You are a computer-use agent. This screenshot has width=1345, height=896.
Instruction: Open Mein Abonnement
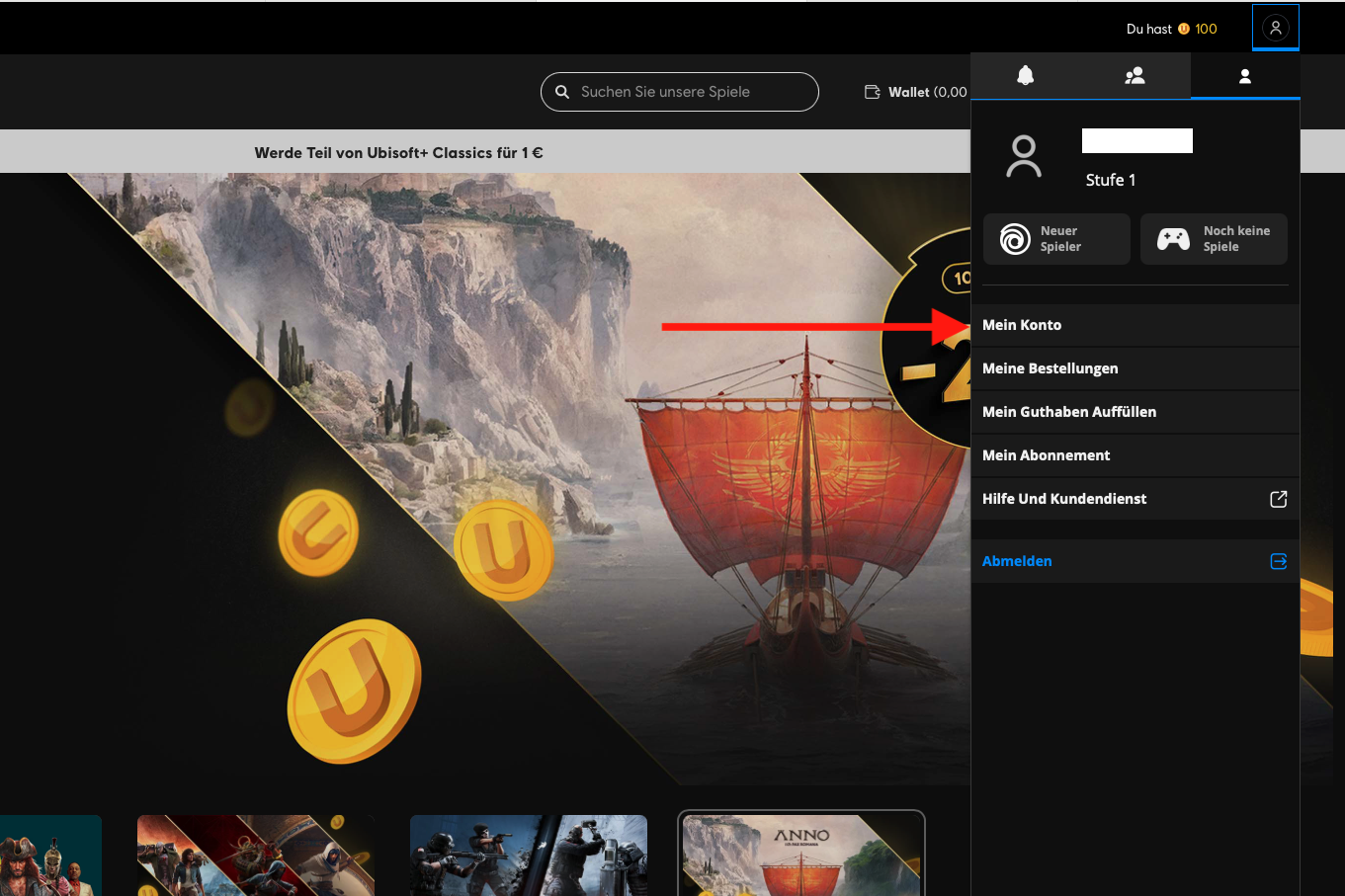pyautogui.click(x=1135, y=455)
